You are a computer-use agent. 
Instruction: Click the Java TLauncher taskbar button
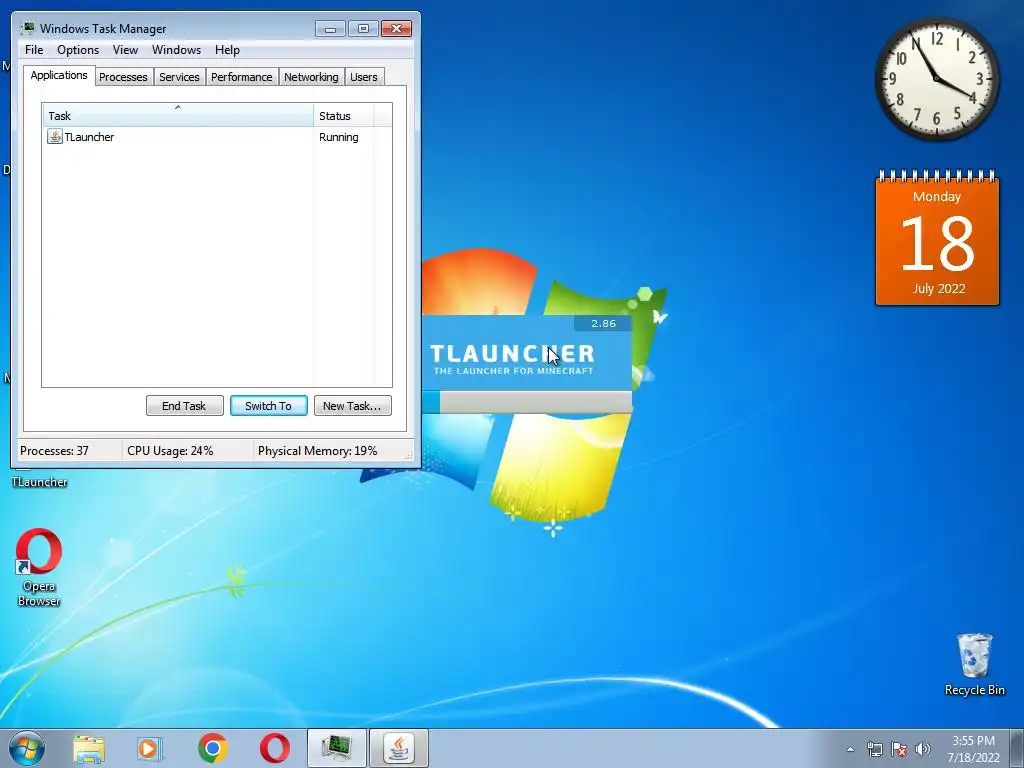click(399, 748)
